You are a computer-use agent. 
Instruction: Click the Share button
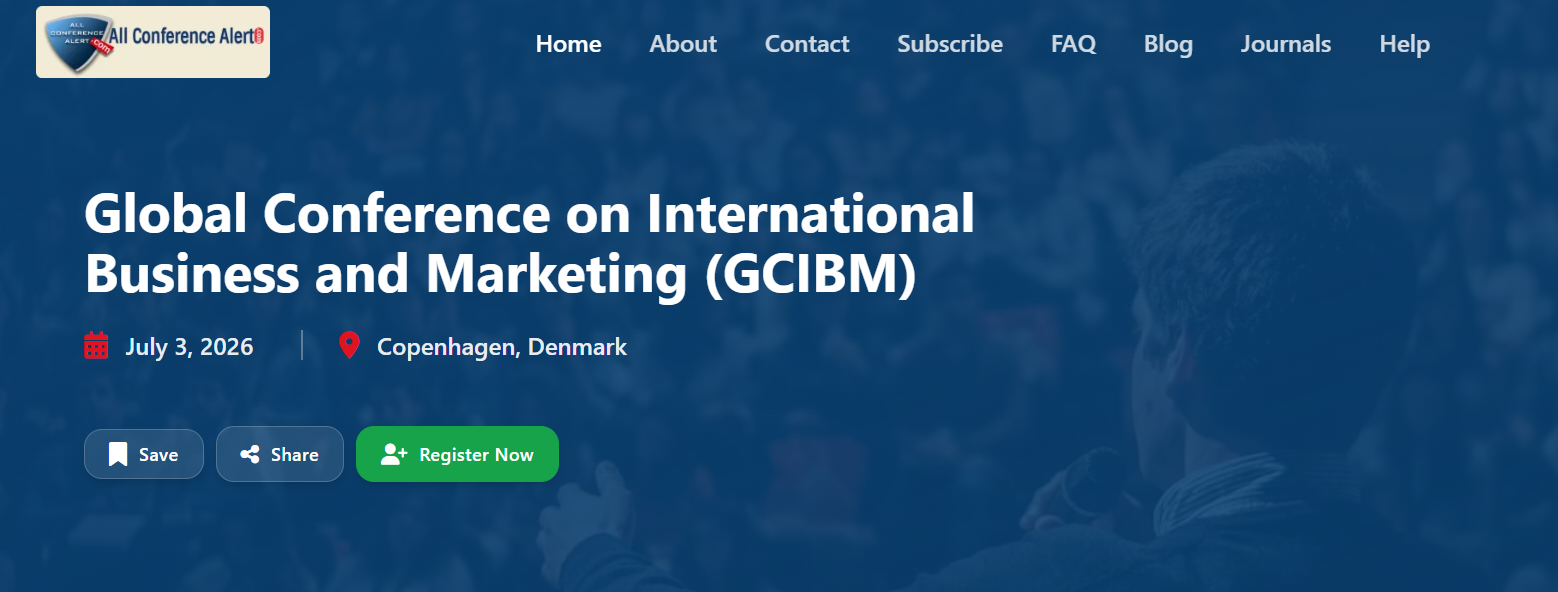pos(280,455)
